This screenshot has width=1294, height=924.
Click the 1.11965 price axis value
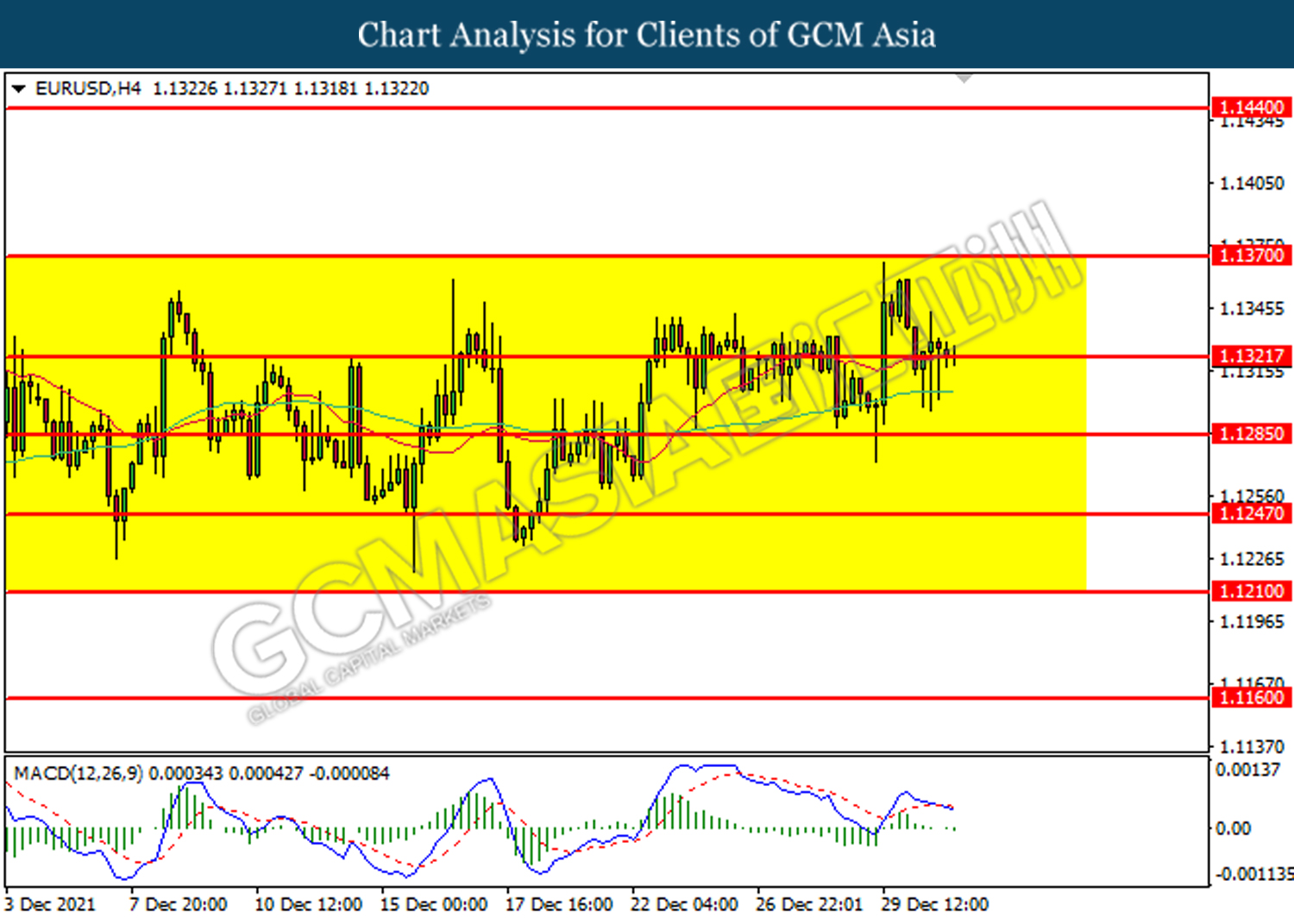tap(1252, 622)
